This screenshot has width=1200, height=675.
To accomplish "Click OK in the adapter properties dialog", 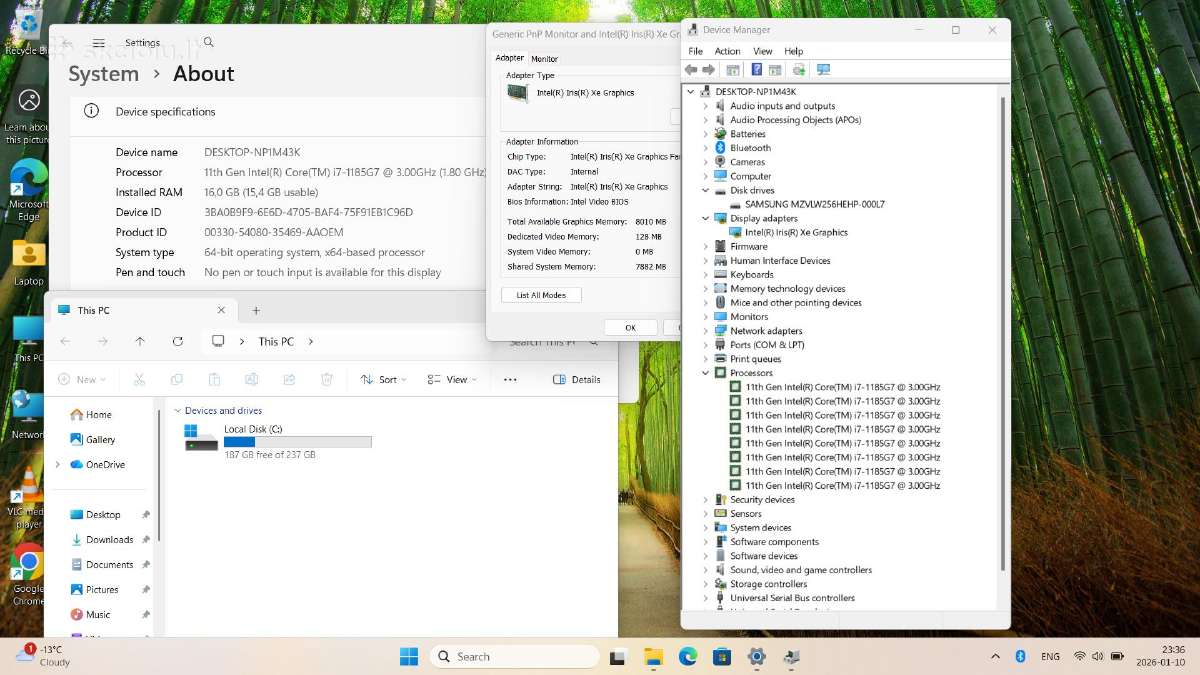I will [x=630, y=327].
